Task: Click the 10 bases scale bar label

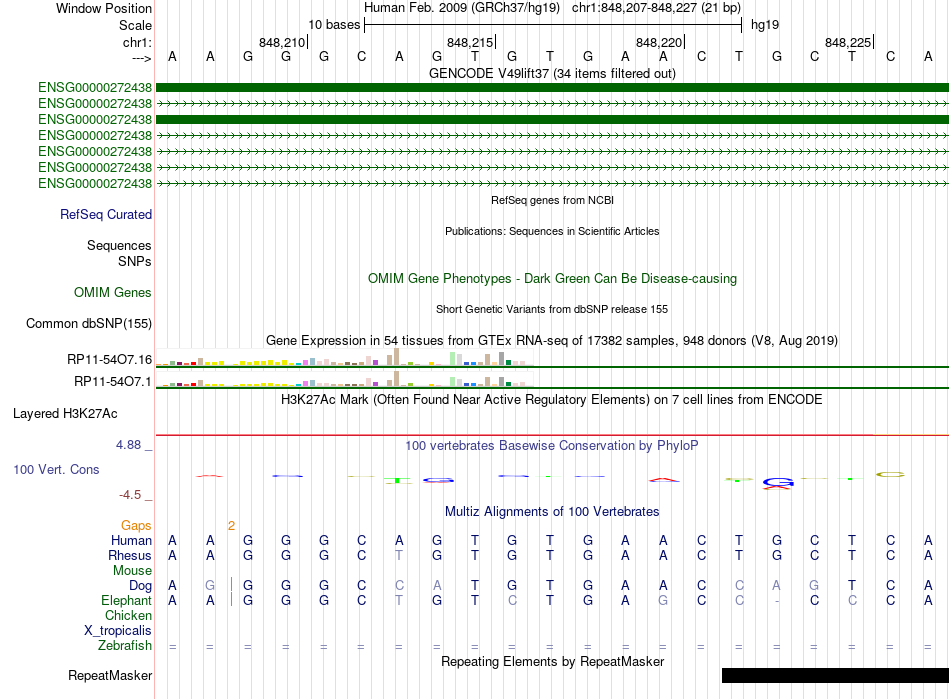Action: click(x=334, y=25)
